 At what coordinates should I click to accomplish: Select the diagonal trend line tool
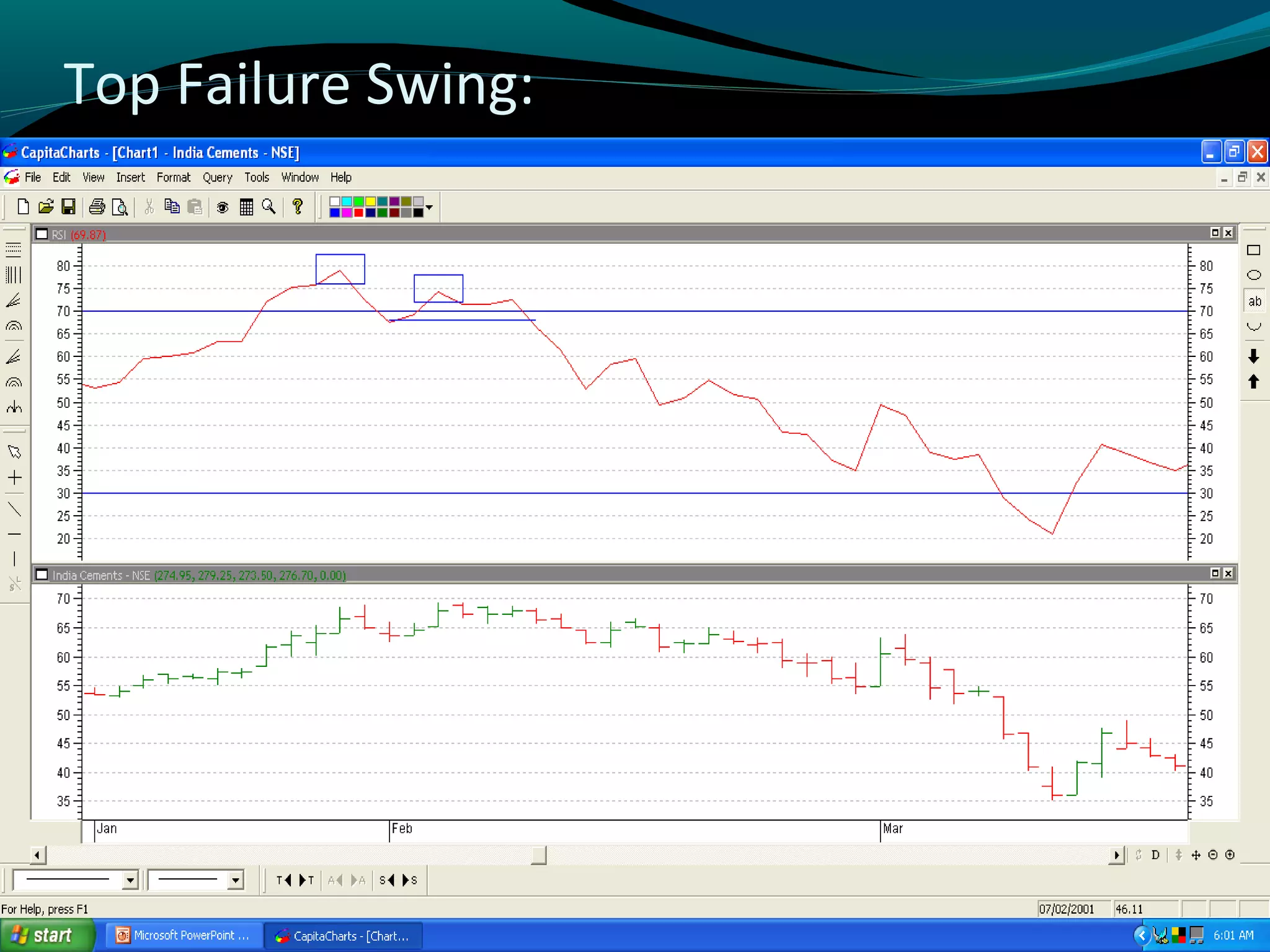pos(14,509)
